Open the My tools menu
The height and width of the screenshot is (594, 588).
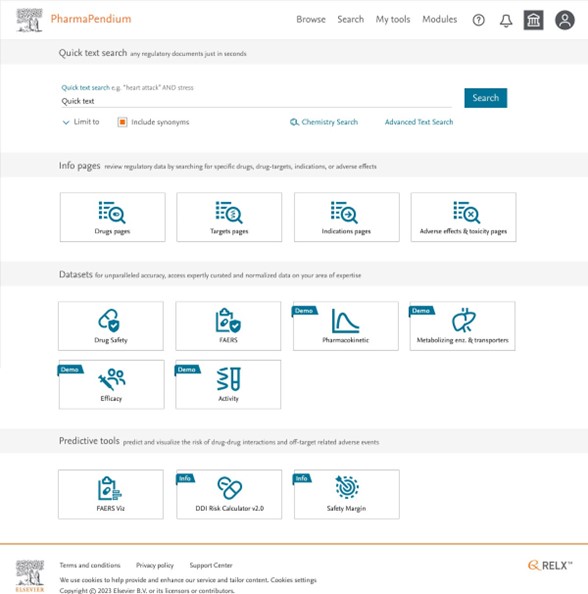click(x=393, y=19)
